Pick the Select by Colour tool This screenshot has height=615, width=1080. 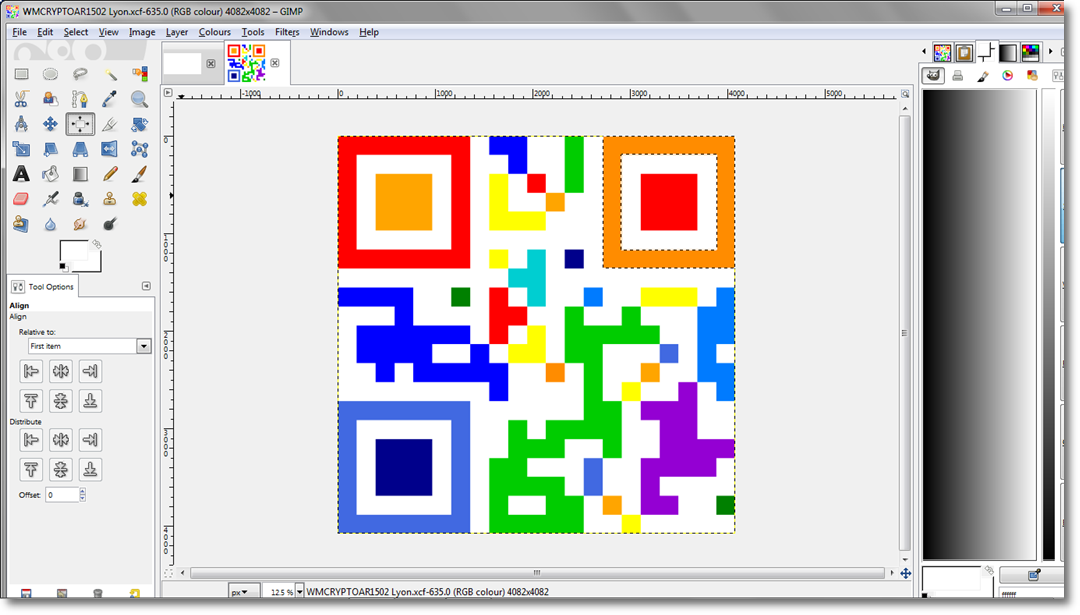coord(140,74)
